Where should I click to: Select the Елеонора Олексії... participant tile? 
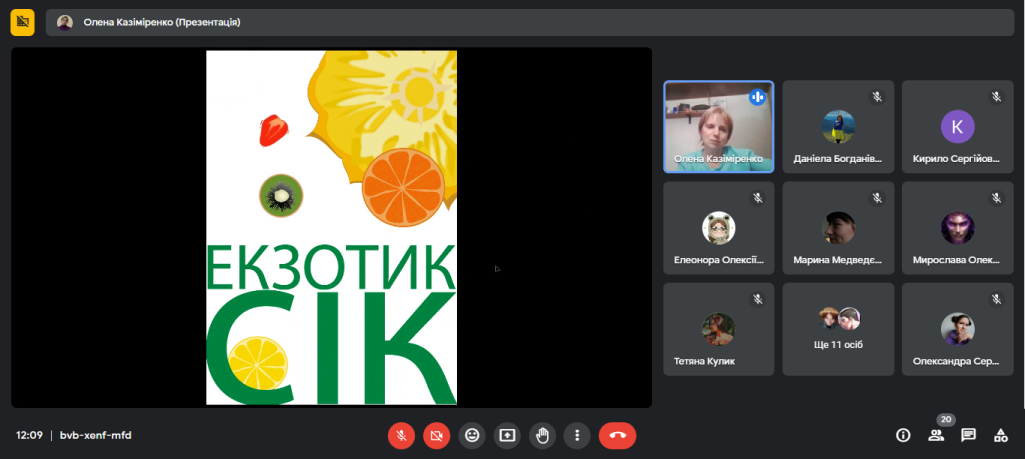tap(718, 228)
